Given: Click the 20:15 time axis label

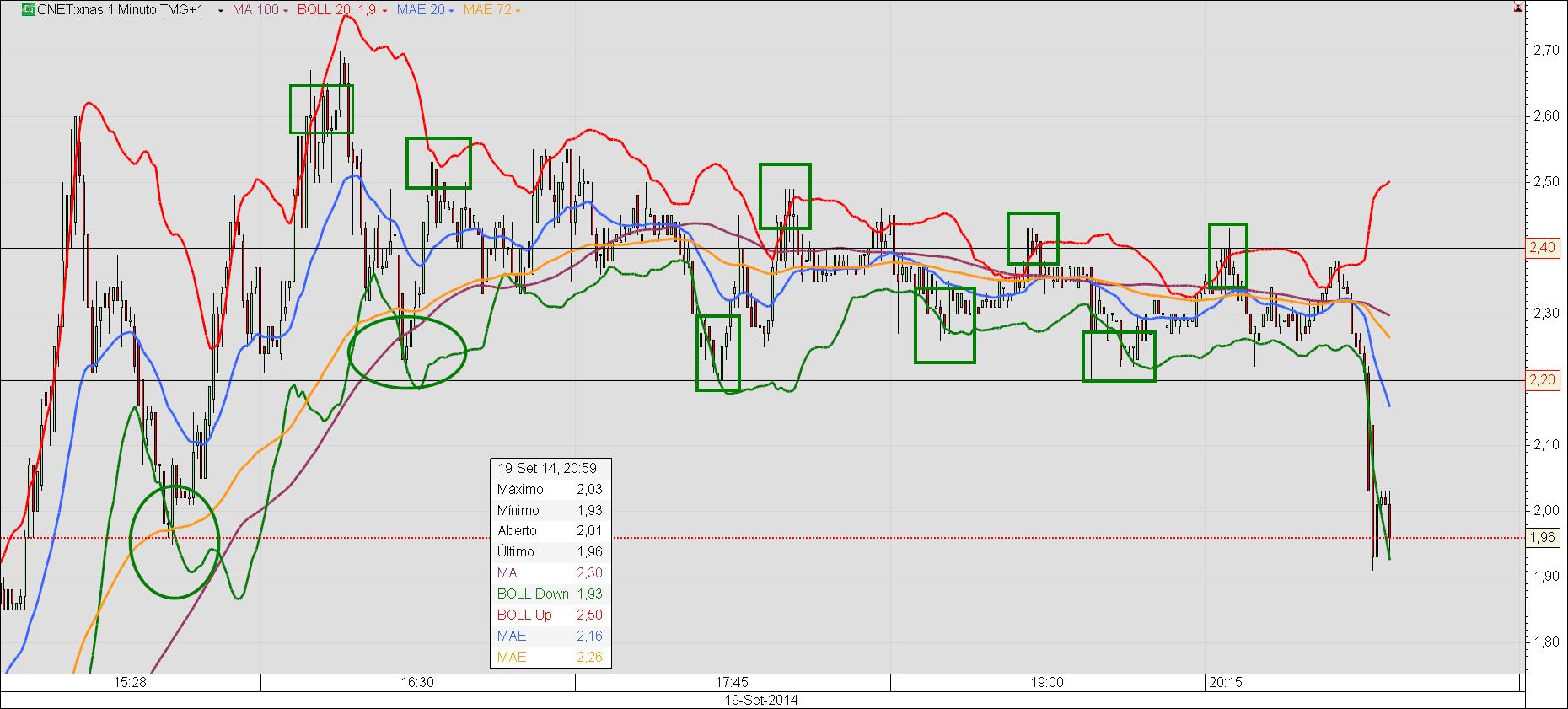Looking at the screenshot, I should point(1224,682).
